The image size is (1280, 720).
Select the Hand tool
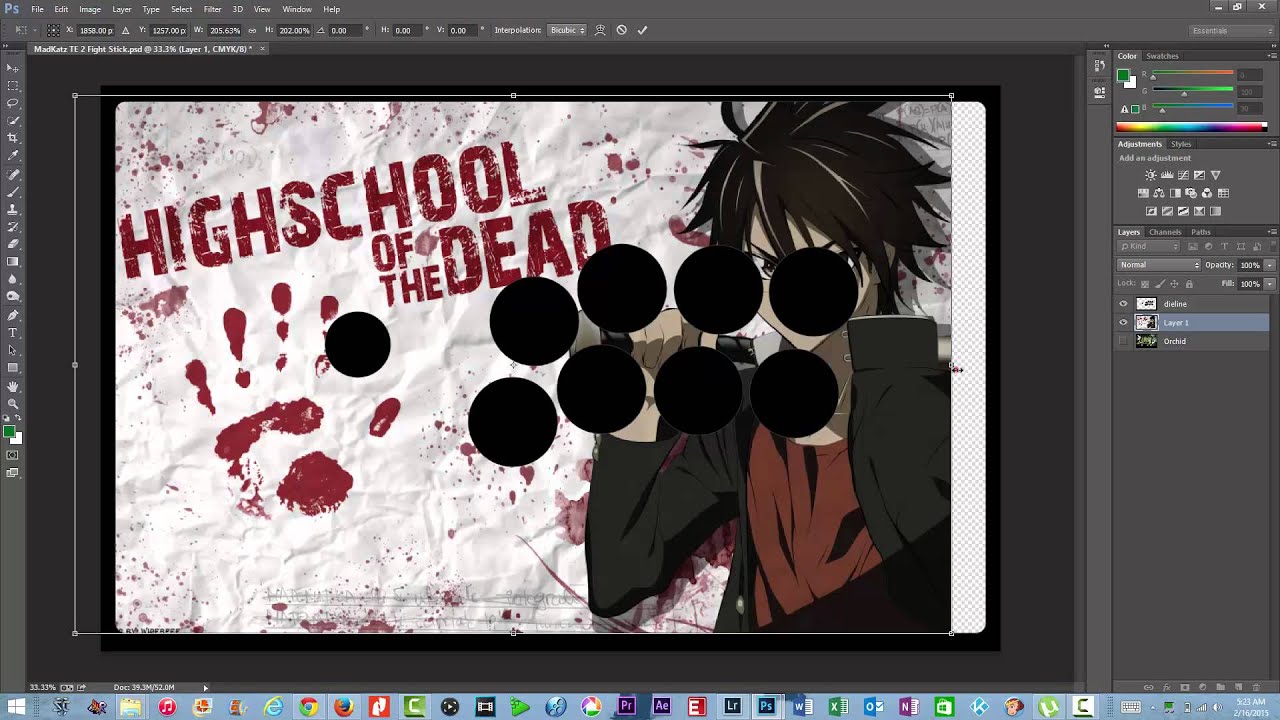(x=13, y=386)
